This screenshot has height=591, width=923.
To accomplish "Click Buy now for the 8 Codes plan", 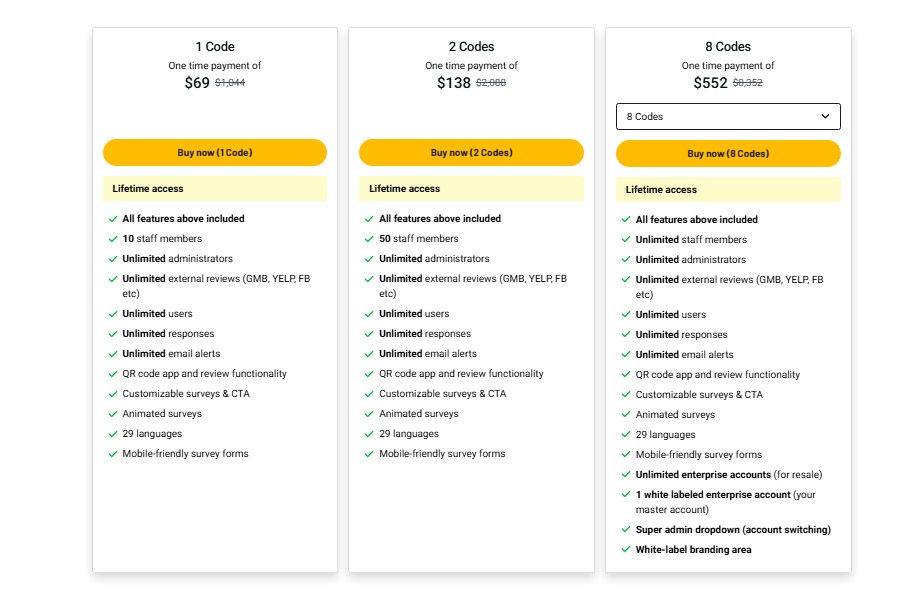I will click(x=728, y=153).
